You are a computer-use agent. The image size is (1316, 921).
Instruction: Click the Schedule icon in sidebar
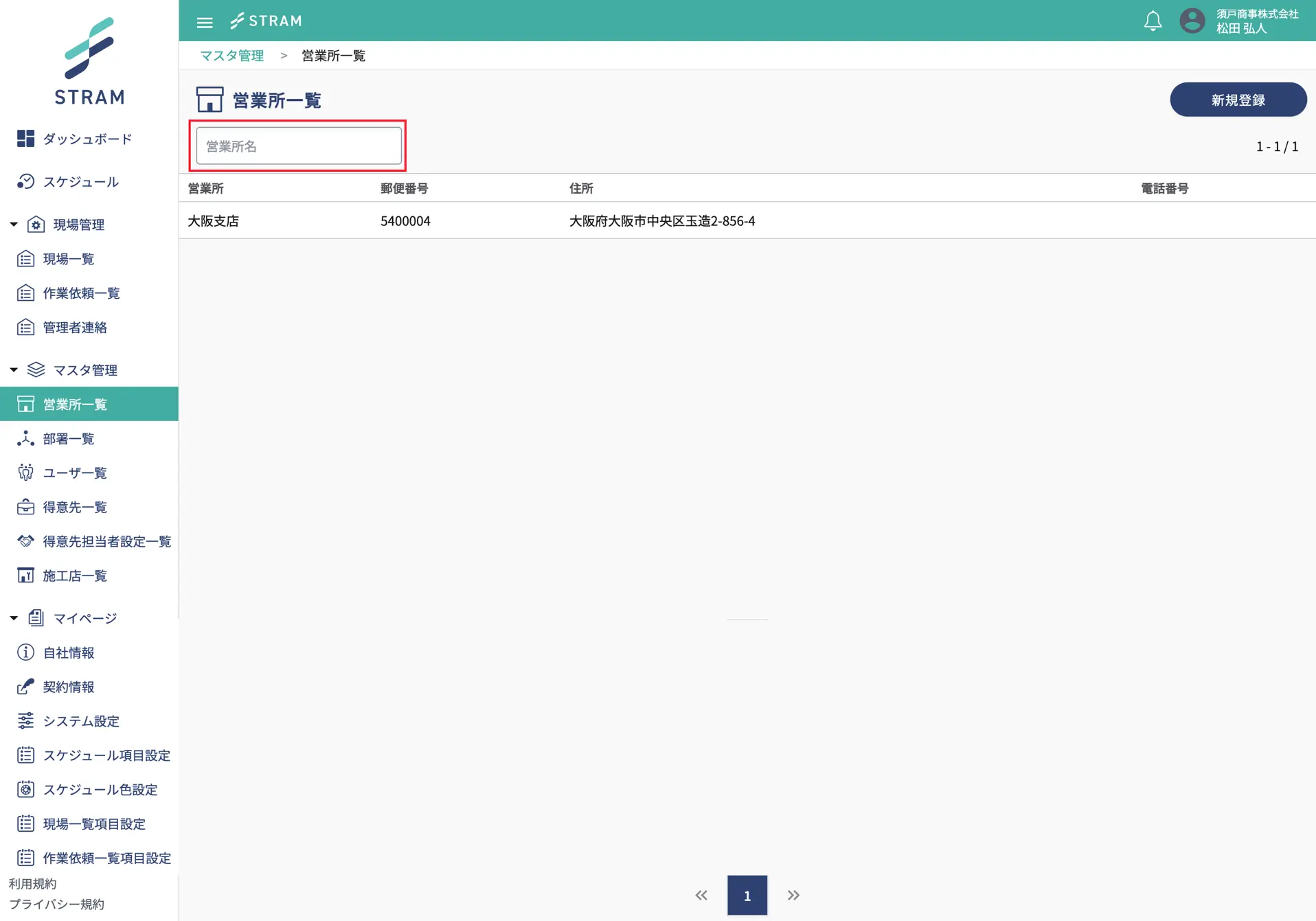(25, 181)
